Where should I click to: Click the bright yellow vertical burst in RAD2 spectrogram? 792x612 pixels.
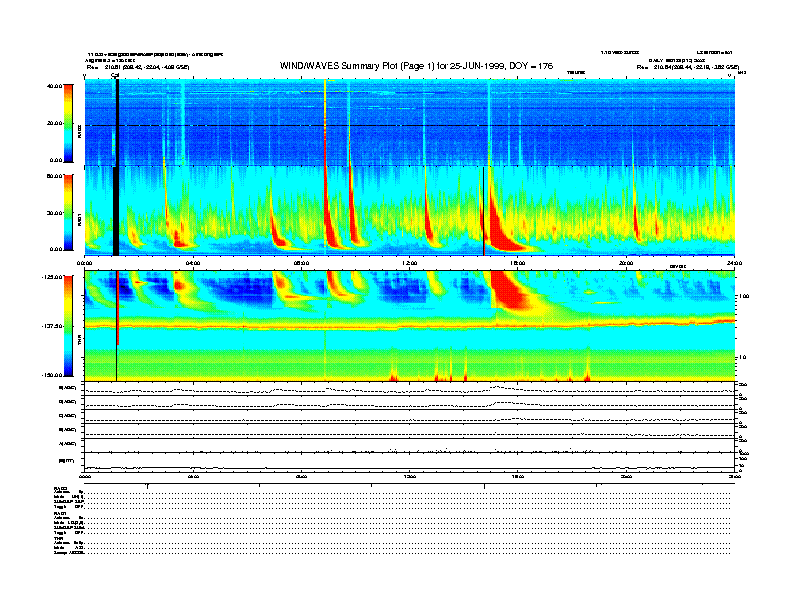(325, 123)
